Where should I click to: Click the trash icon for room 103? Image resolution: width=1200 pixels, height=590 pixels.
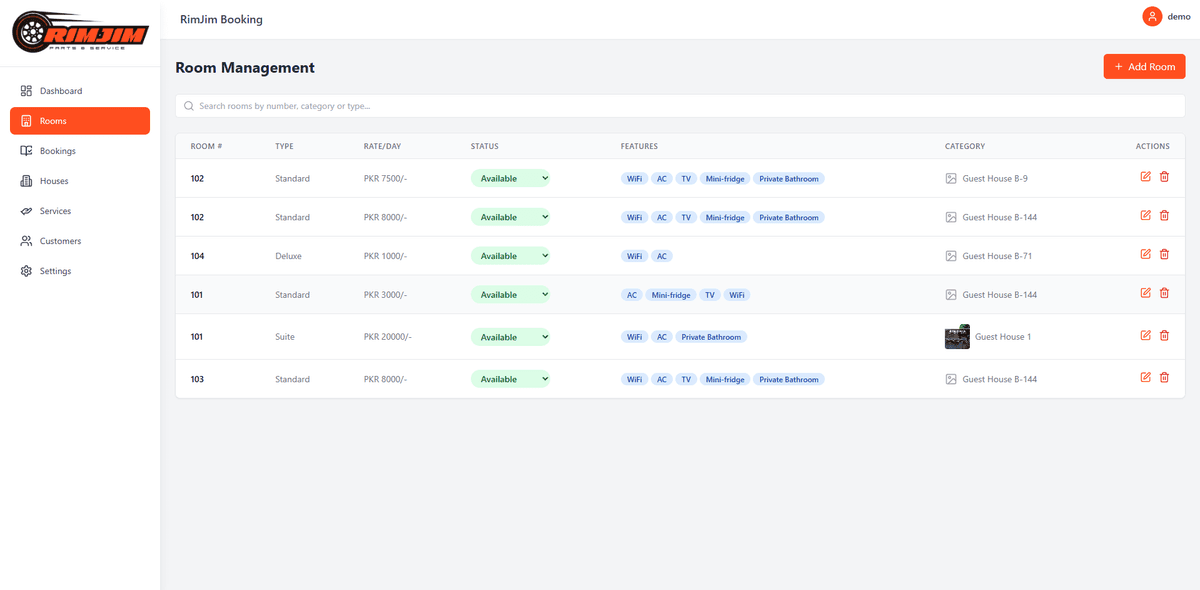(x=1164, y=377)
